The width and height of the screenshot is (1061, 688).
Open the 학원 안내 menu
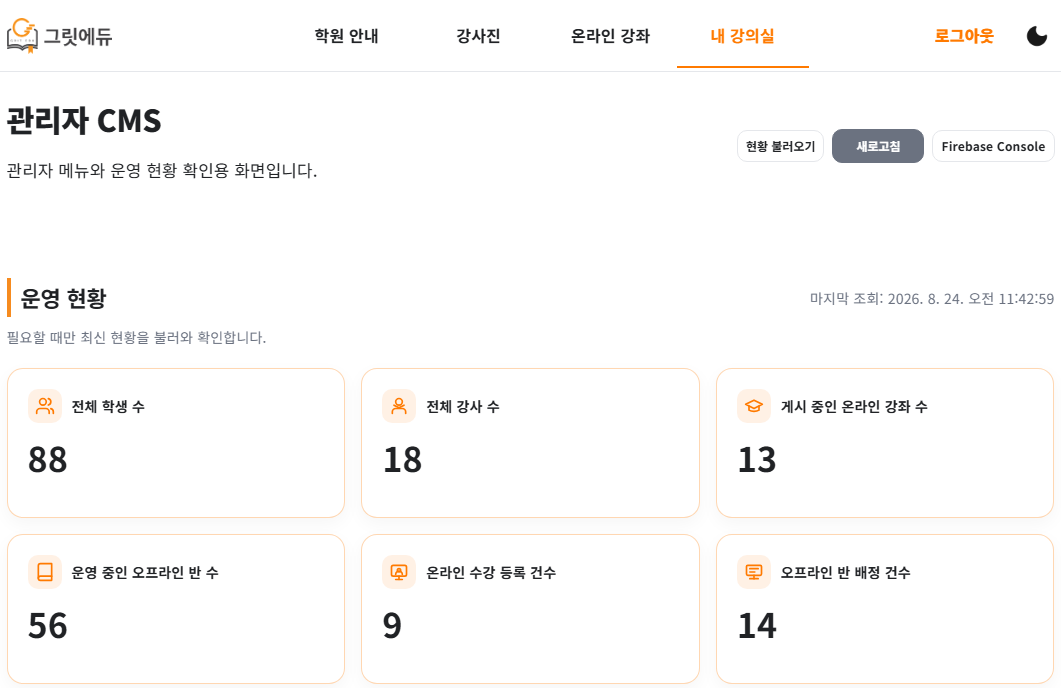coord(346,36)
